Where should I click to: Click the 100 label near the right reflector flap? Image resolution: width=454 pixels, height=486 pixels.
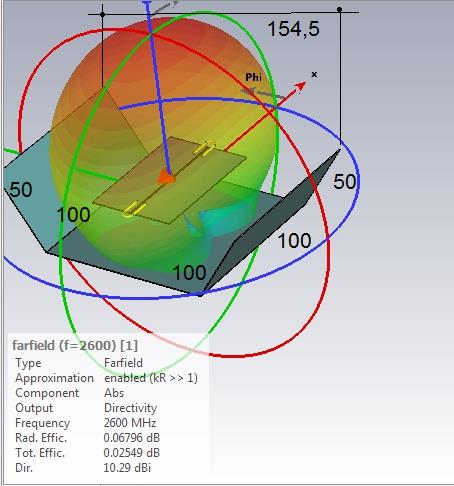tap(294, 241)
